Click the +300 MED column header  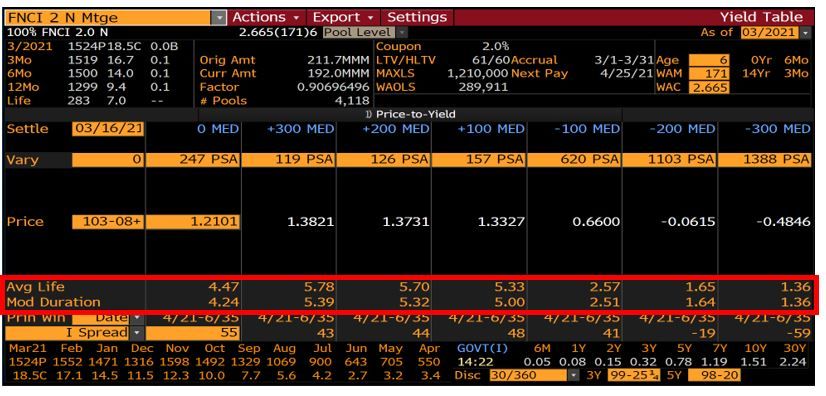(x=301, y=130)
